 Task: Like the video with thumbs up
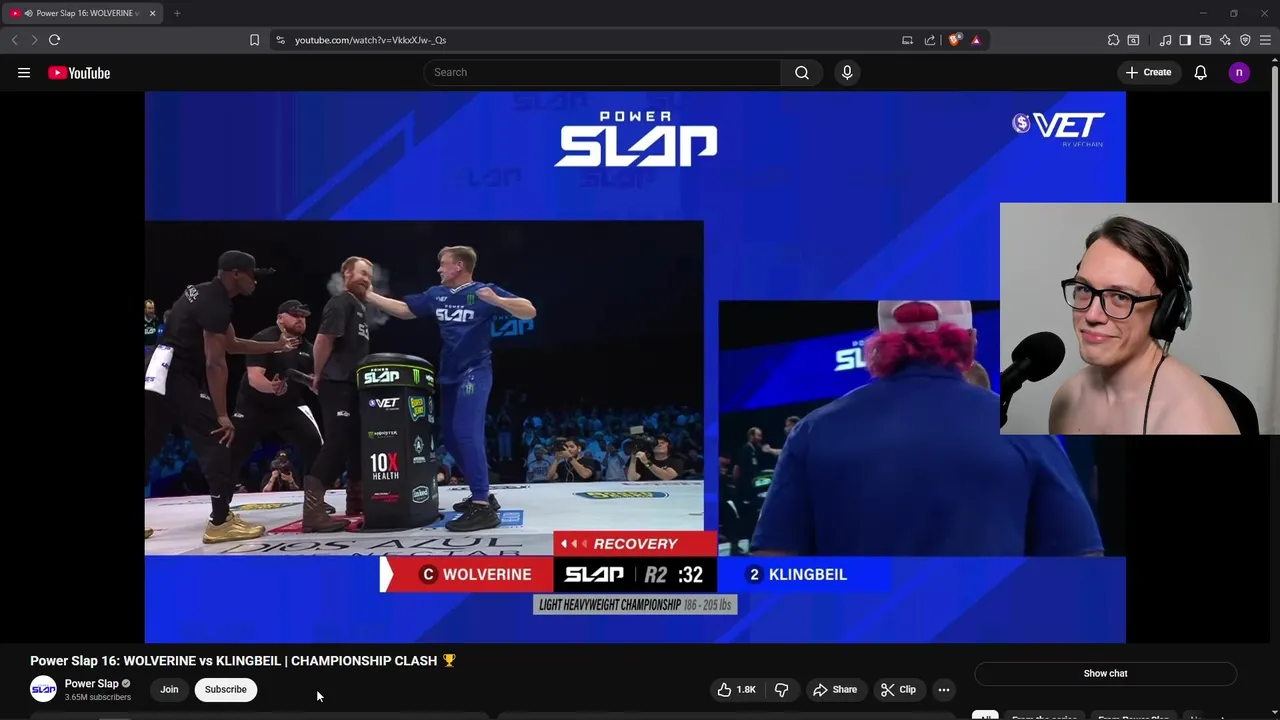point(724,690)
